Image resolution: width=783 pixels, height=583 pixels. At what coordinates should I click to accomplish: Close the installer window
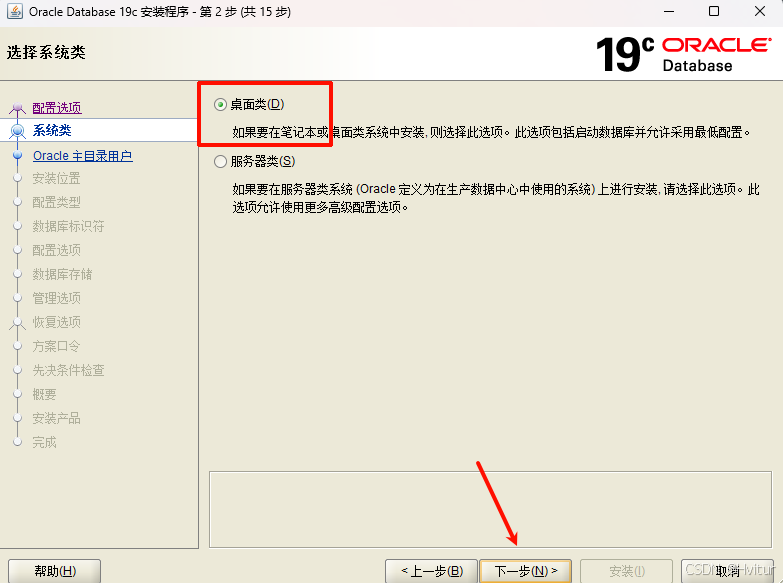coord(760,11)
